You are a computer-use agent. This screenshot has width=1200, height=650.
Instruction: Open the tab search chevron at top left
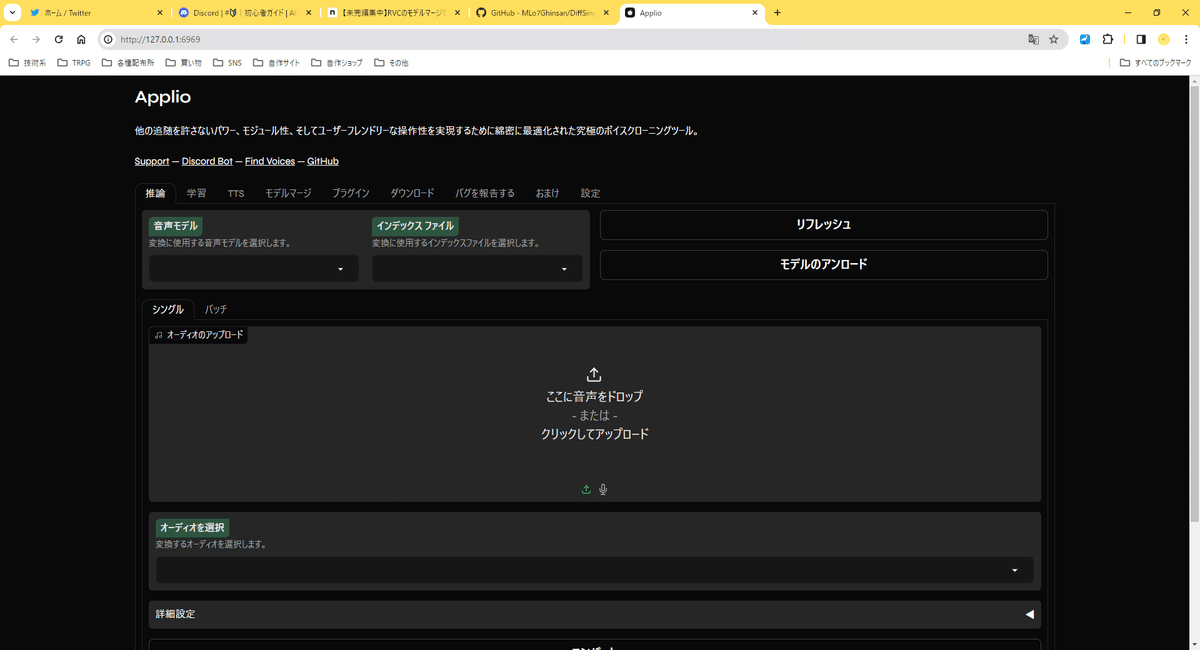tap(11, 13)
